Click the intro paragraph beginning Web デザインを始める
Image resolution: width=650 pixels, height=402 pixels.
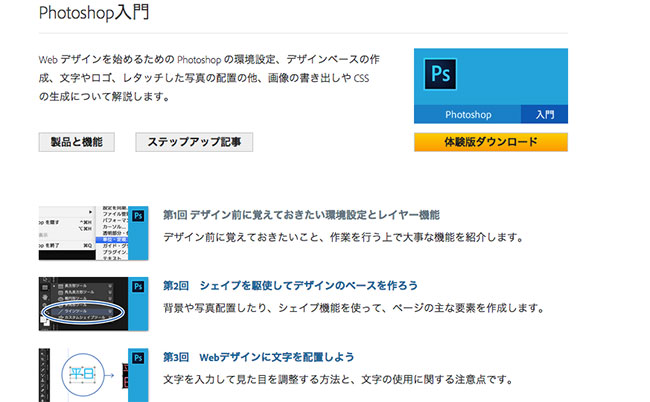click(x=209, y=78)
